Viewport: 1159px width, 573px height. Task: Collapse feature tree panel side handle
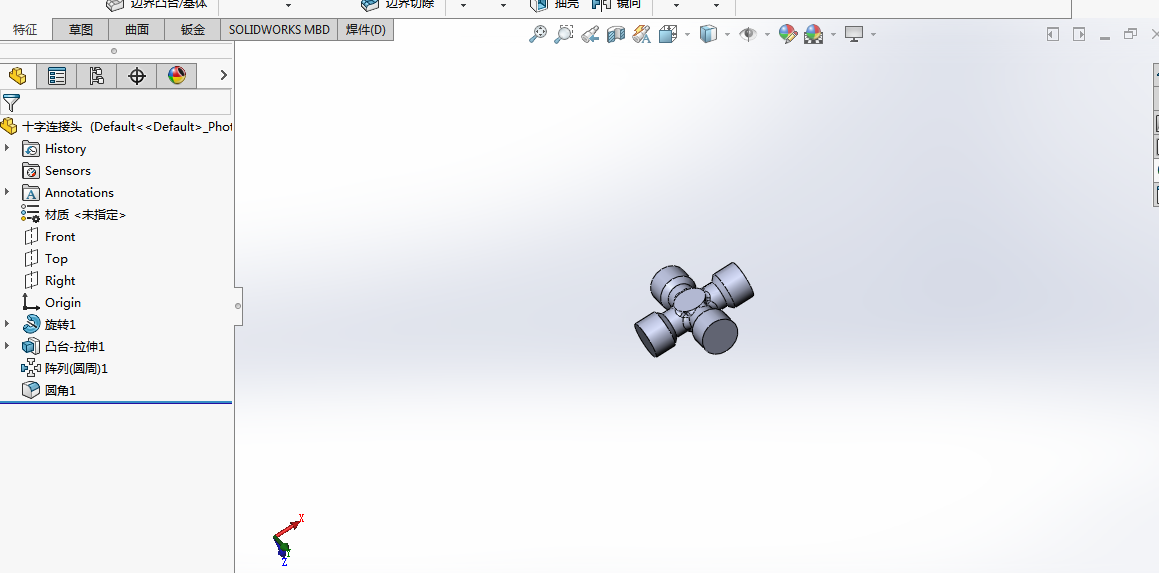click(x=238, y=305)
